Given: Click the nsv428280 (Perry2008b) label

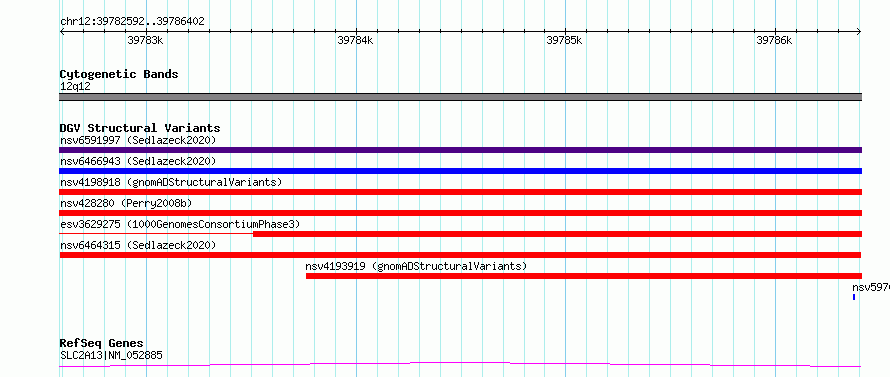Looking at the screenshot, I should pyautogui.click(x=125, y=203).
